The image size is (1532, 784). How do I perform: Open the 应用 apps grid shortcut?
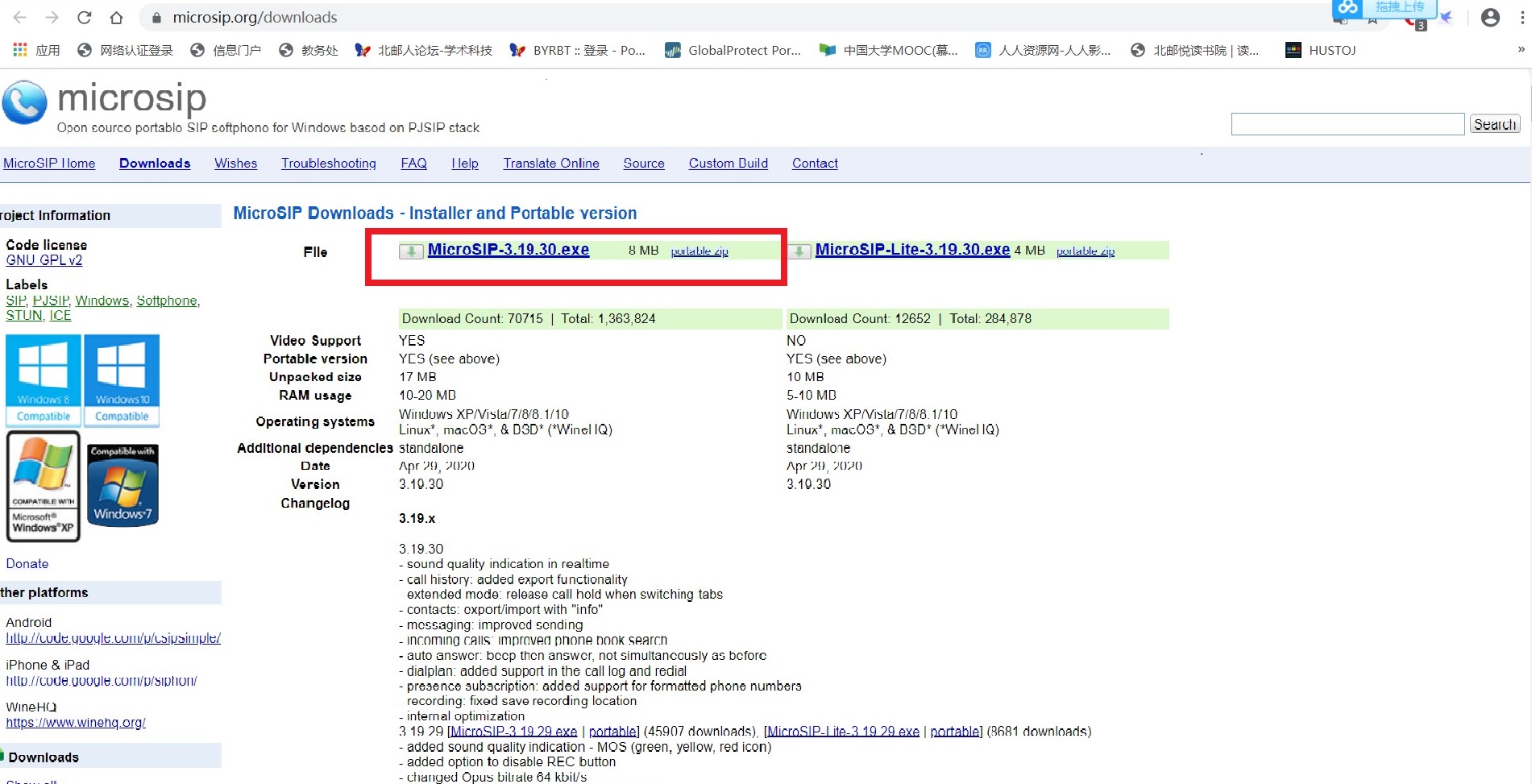(36, 50)
